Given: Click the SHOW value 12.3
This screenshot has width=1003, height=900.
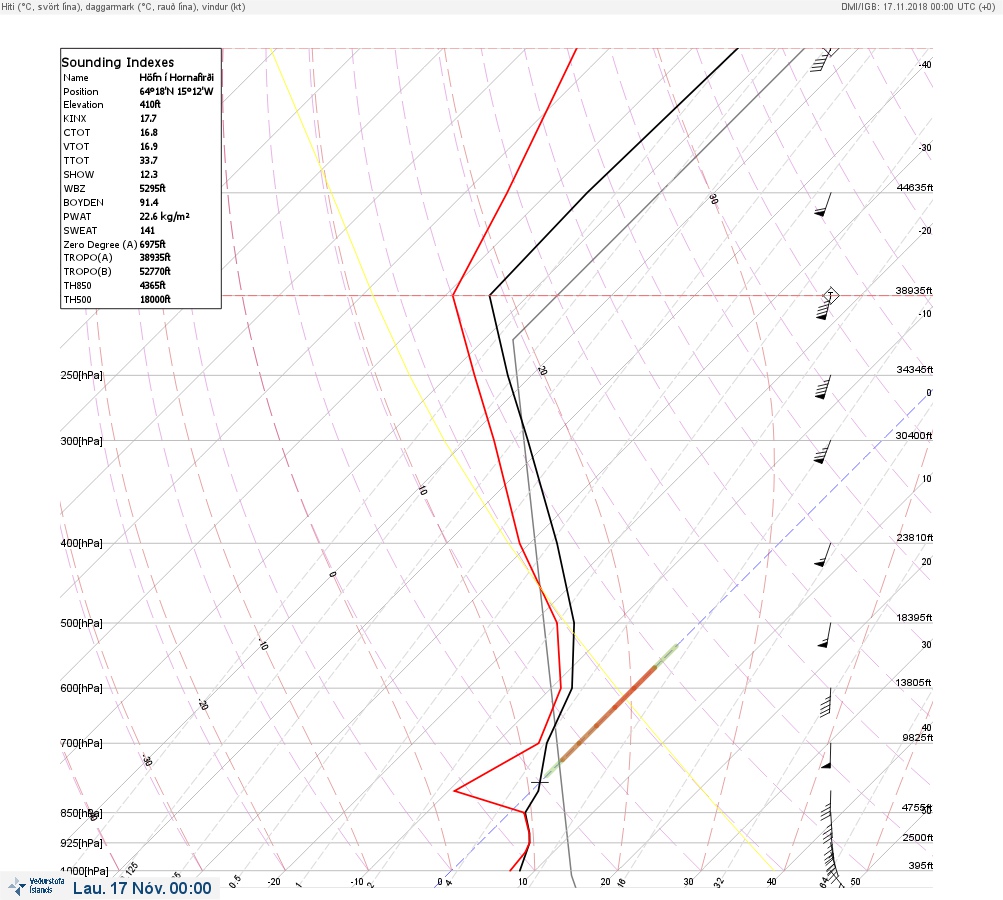Looking at the screenshot, I should point(149,175).
